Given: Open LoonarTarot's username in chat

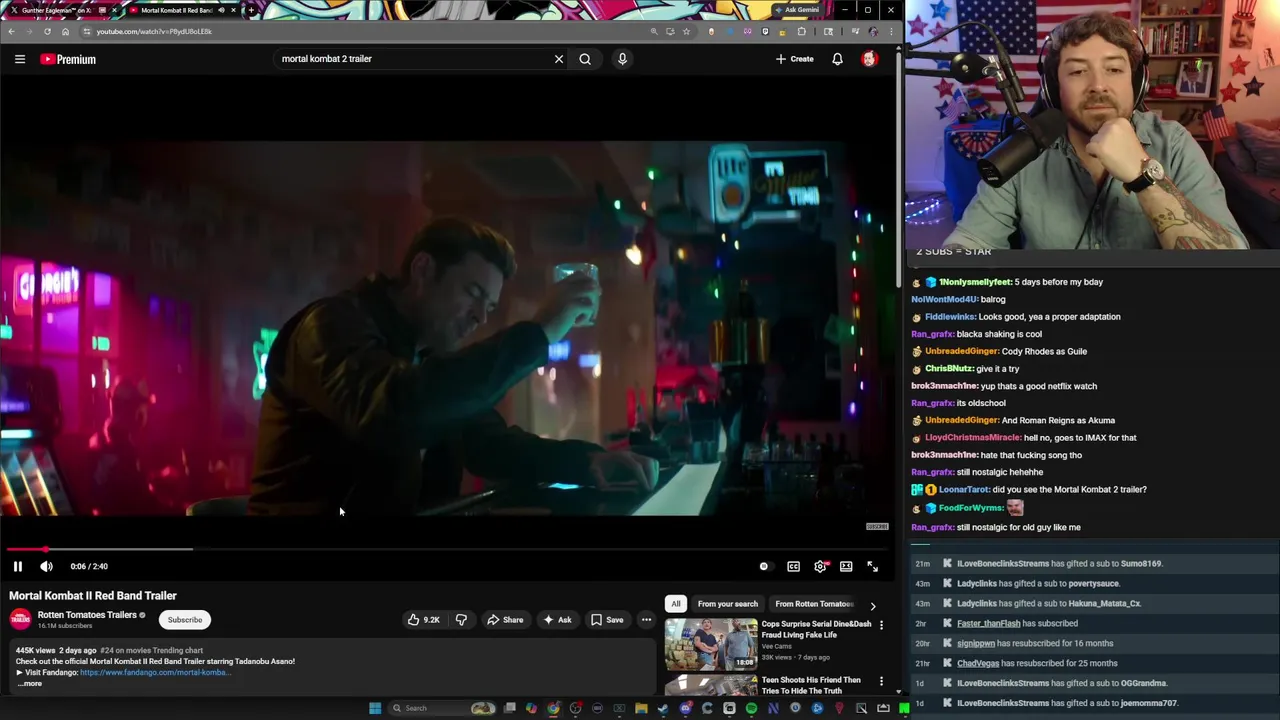Looking at the screenshot, I should click(x=963, y=490).
